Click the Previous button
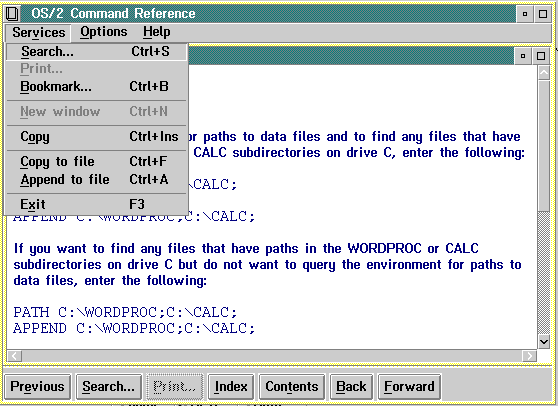558x406 pixels. 37,386
